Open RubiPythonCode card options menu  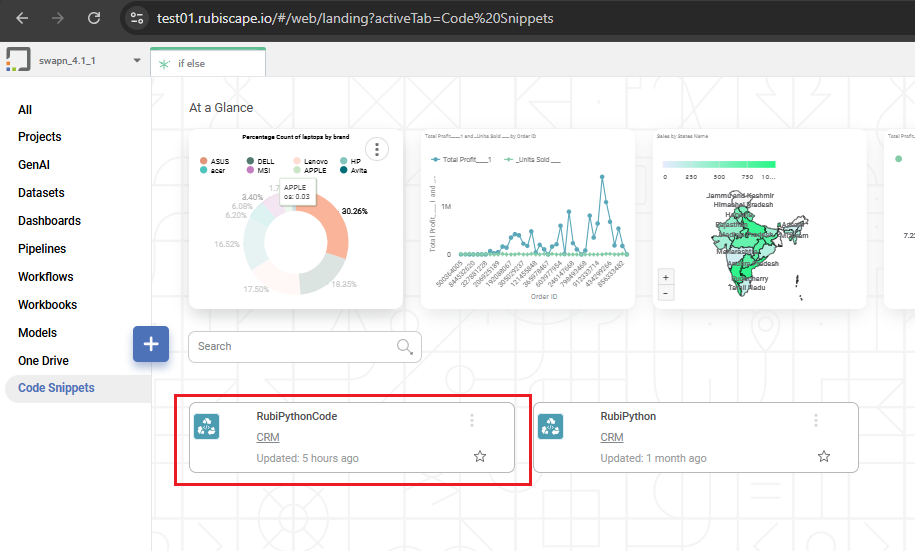(472, 421)
